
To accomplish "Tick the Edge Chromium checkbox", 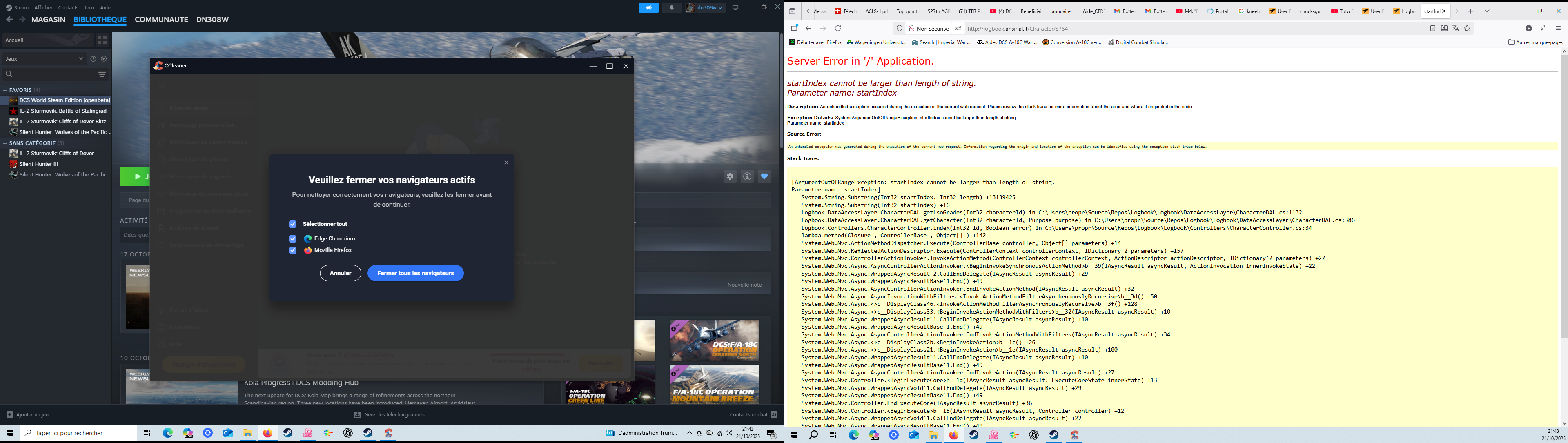I will (x=293, y=238).
